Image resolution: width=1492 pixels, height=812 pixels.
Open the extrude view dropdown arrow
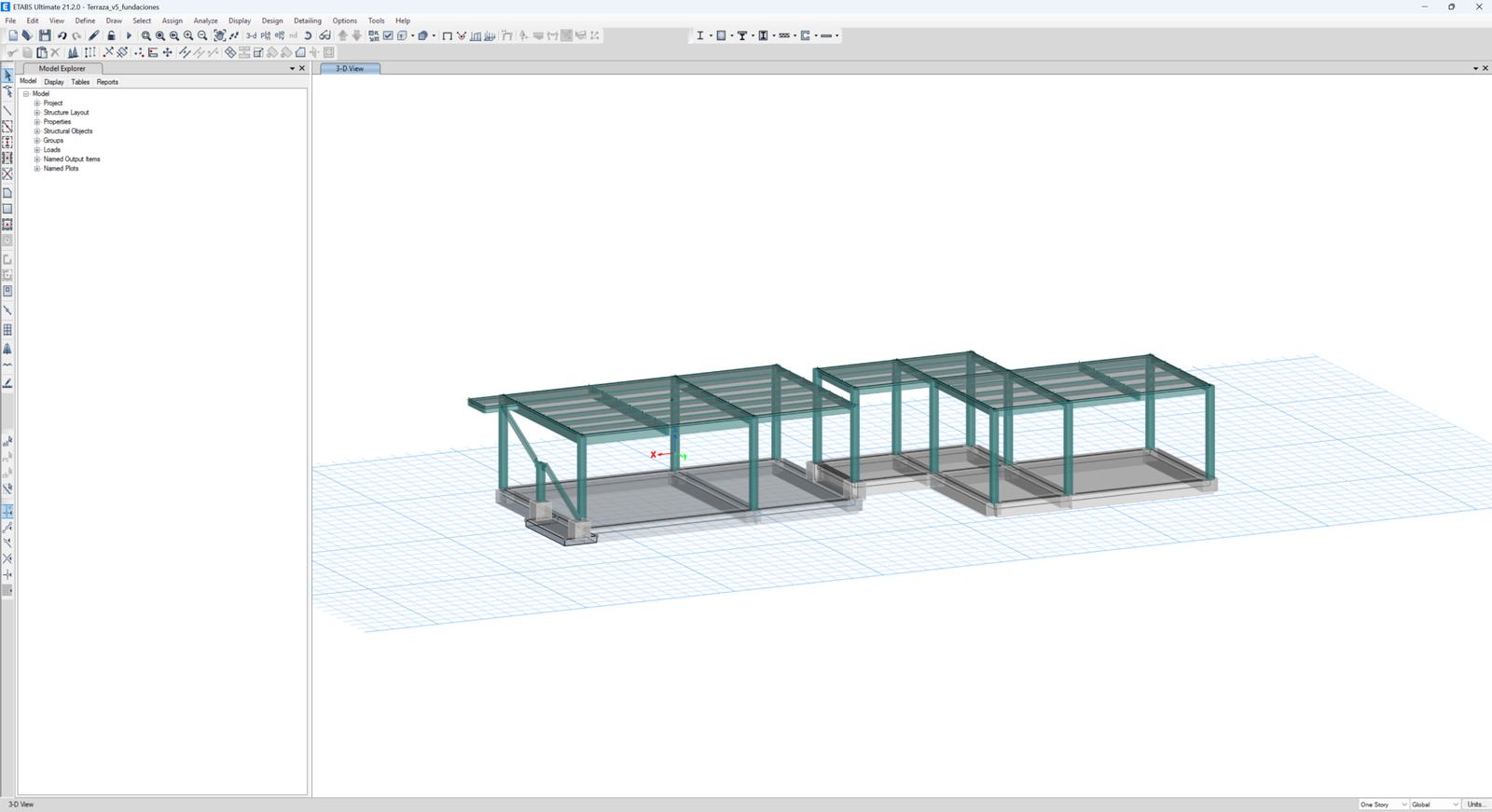tap(434, 35)
